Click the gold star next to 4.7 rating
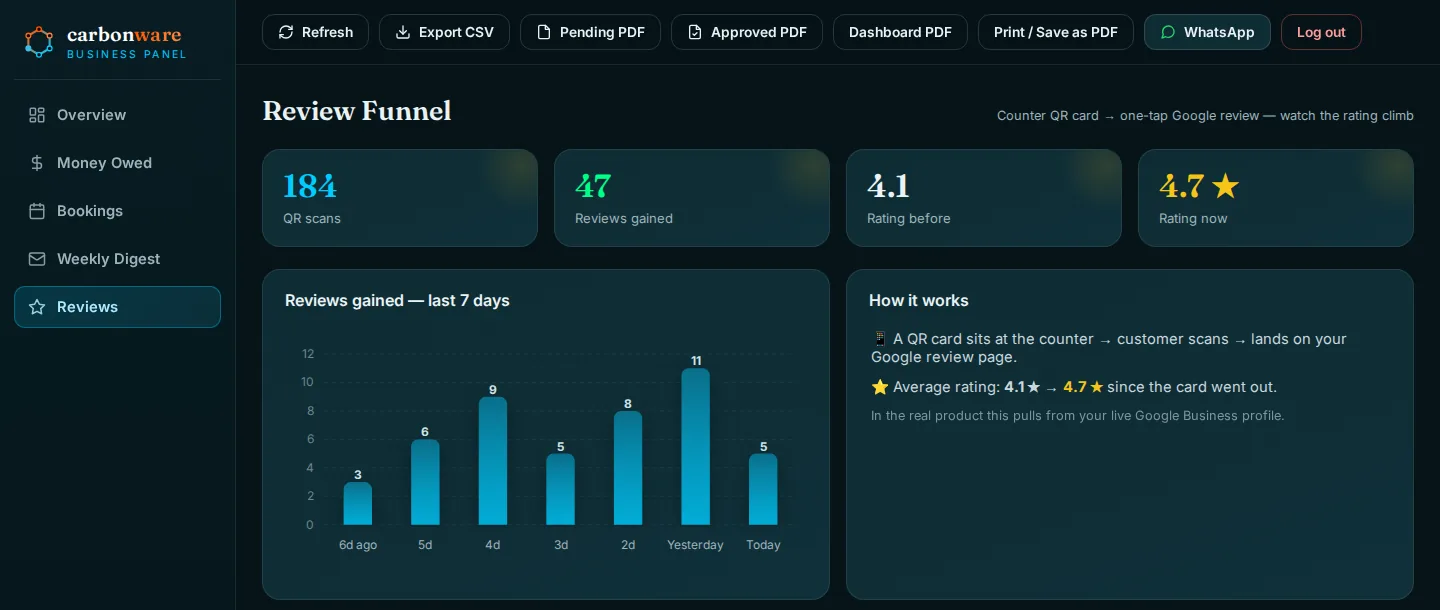This screenshot has height=610, width=1440. pos(1225,186)
